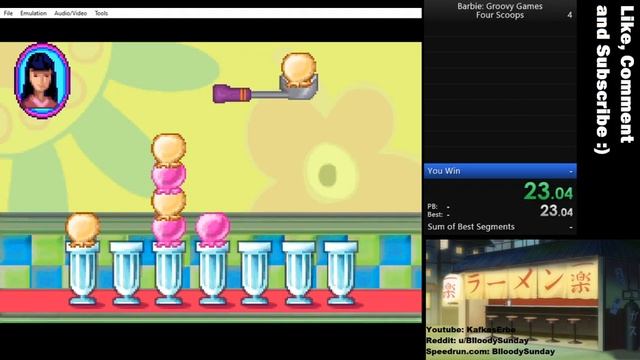Click the 'Four Scoops' category text
Image resolution: width=640 pixels, height=360 pixels.
[500, 16]
